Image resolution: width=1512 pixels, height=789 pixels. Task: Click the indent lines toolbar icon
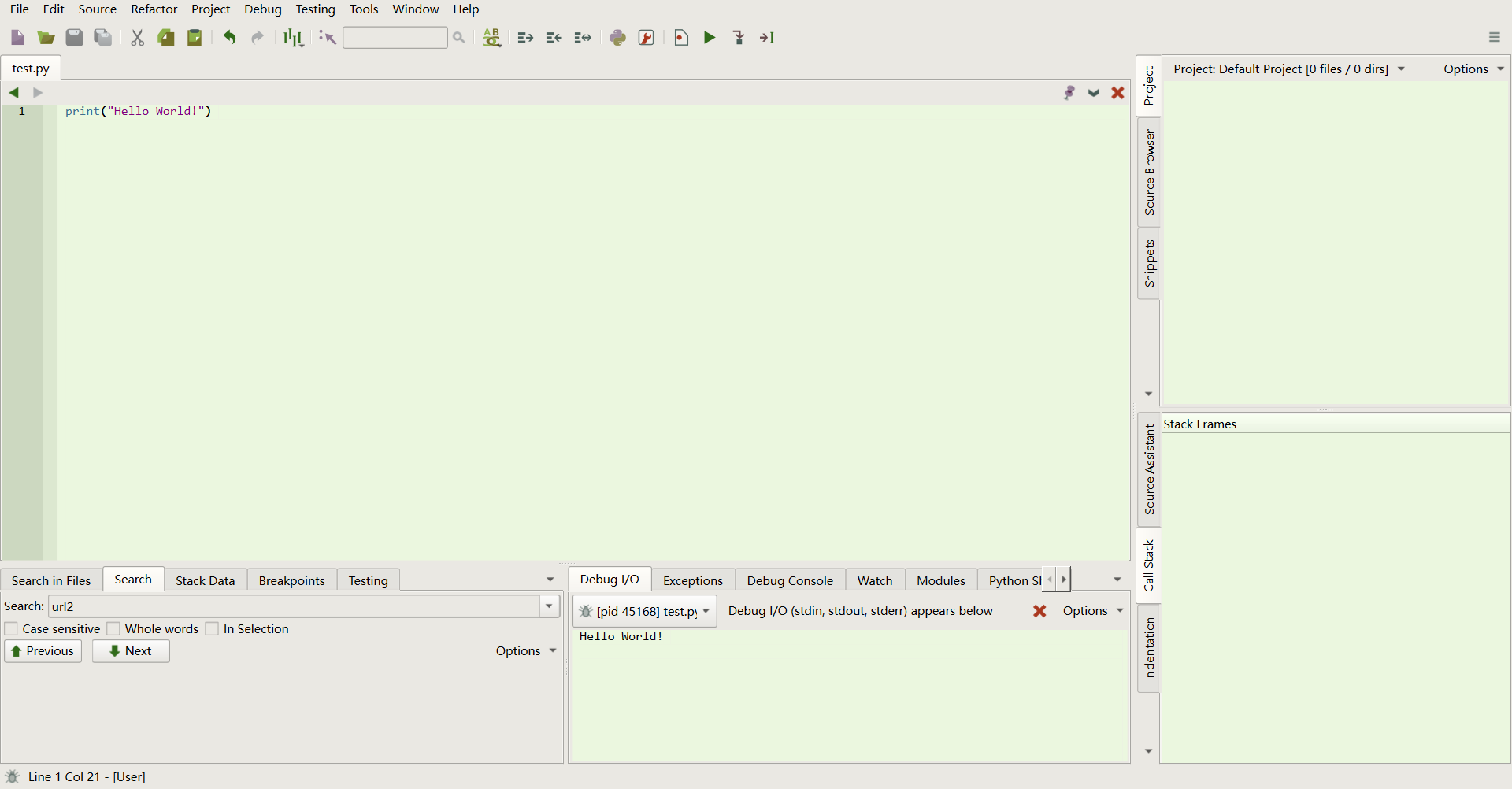click(525, 38)
